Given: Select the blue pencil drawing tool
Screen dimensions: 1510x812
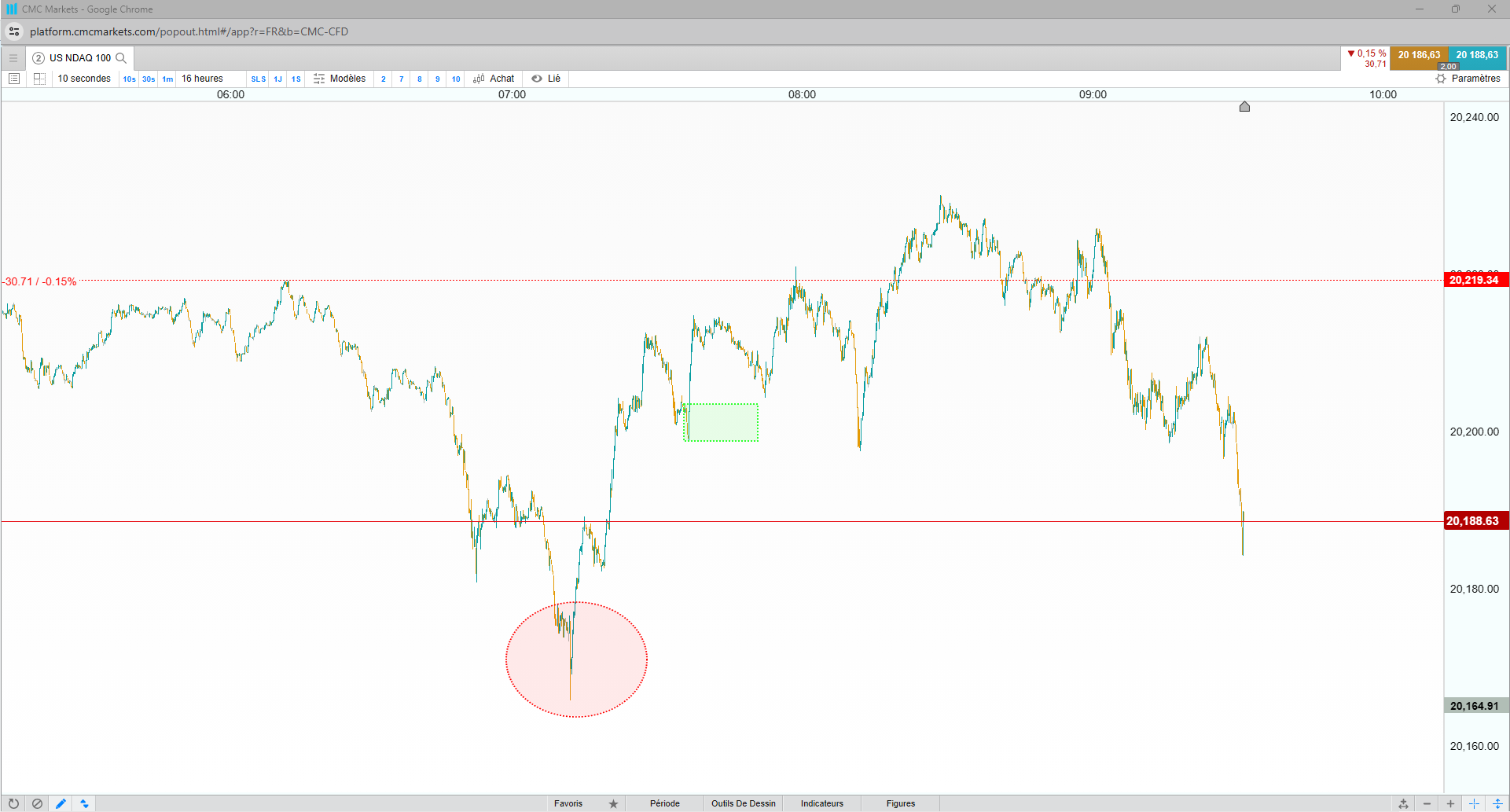Looking at the screenshot, I should pos(61,803).
